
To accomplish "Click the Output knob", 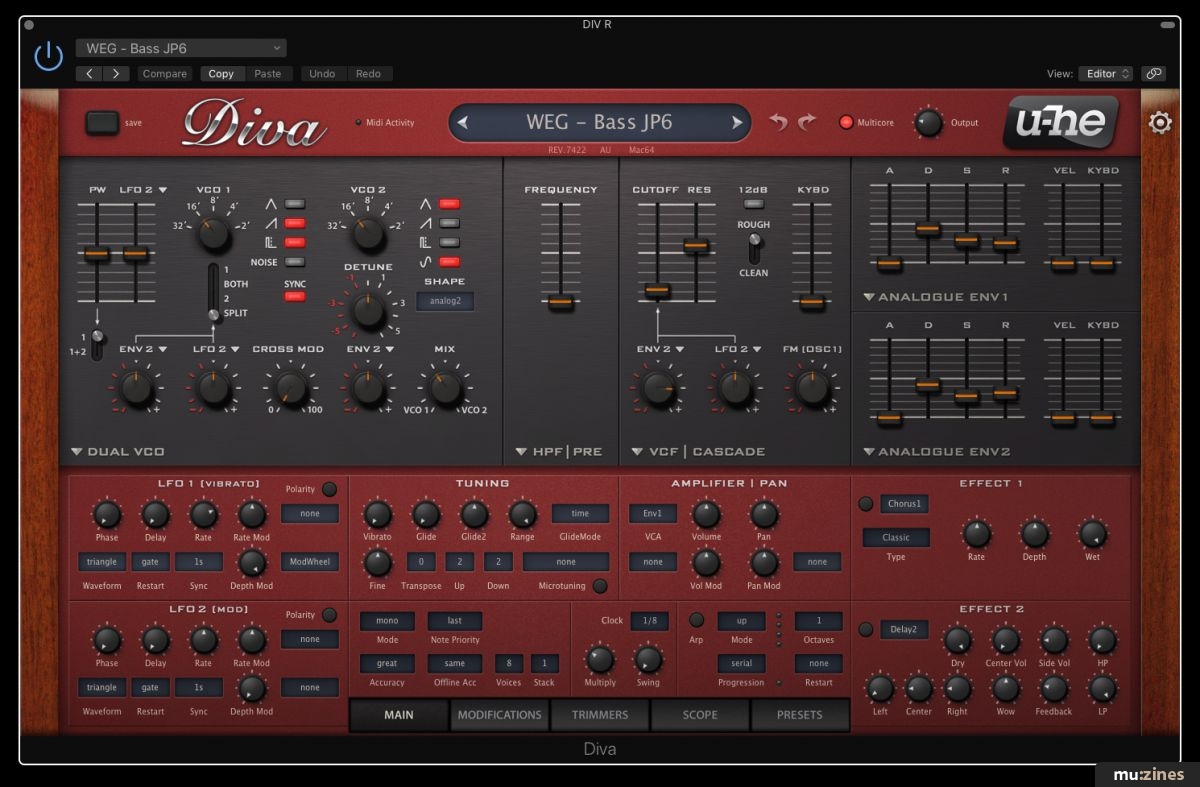I will point(929,123).
